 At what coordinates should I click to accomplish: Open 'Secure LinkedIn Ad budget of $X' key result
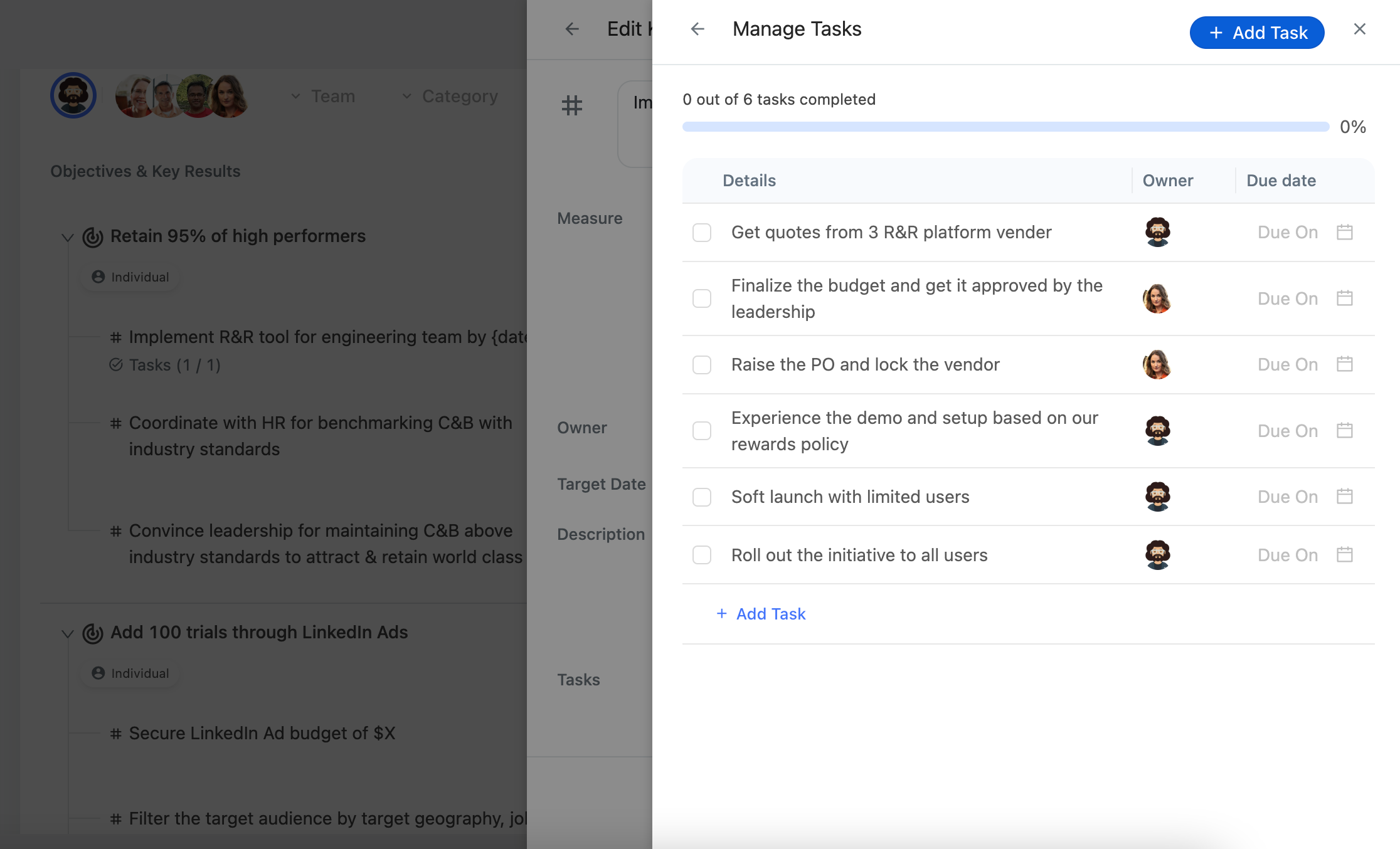tap(262, 734)
